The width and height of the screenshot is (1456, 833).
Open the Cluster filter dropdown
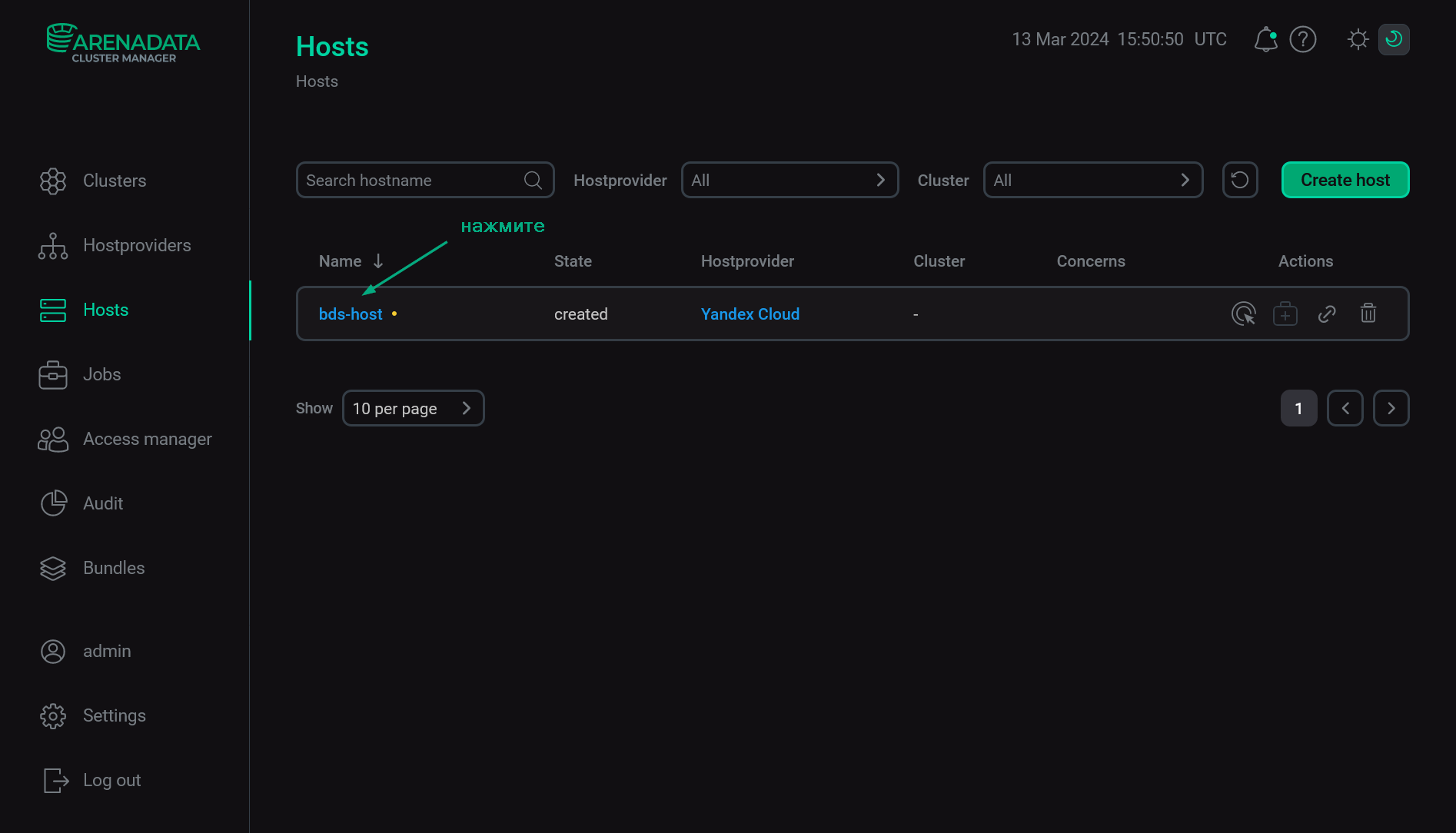point(1093,180)
